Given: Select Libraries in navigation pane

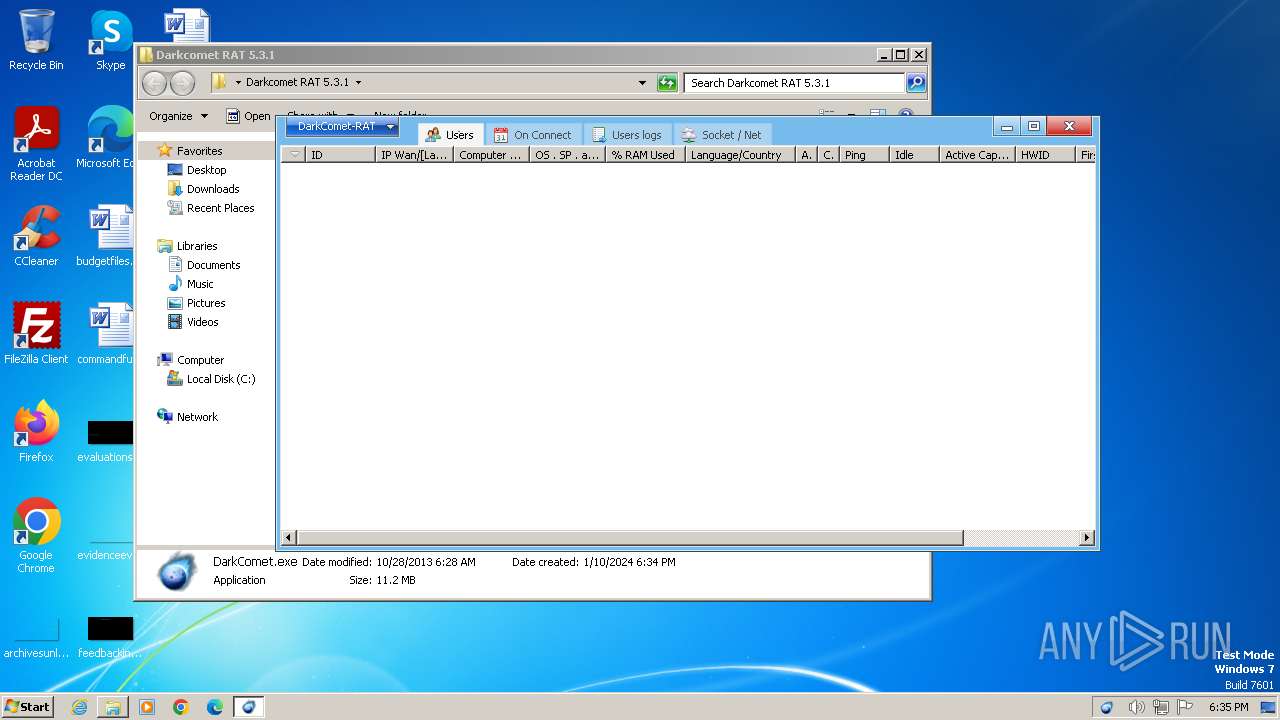Looking at the screenshot, I should tap(197, 246).
